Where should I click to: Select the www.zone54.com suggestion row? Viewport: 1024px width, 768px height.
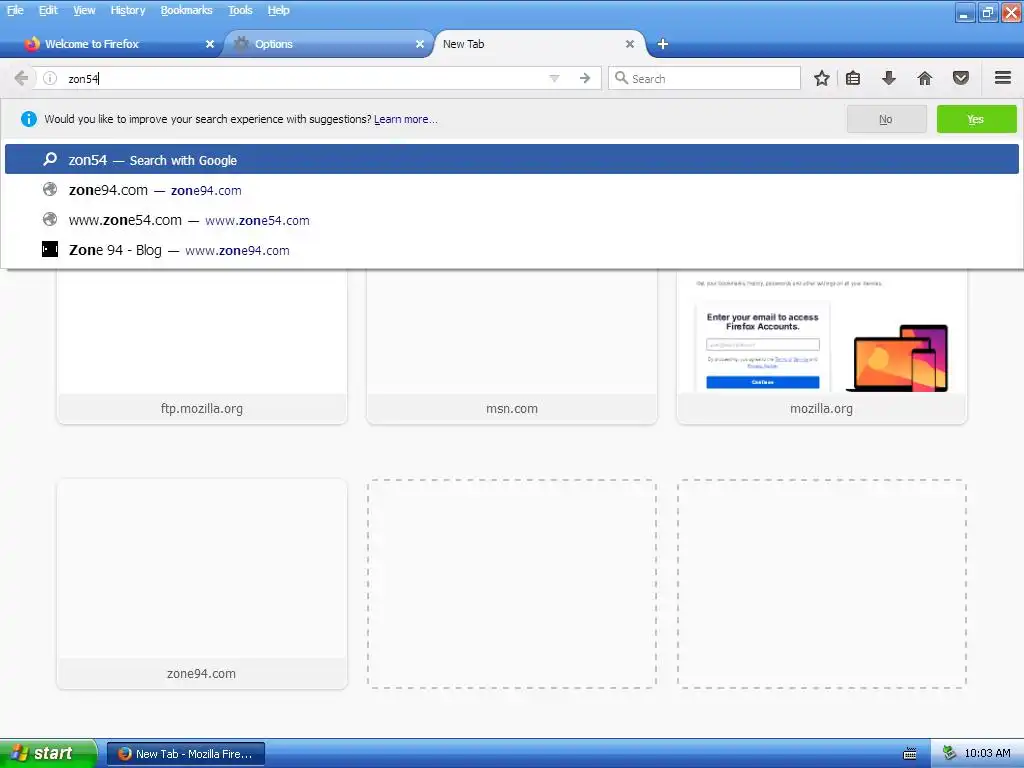coord(511,220)
